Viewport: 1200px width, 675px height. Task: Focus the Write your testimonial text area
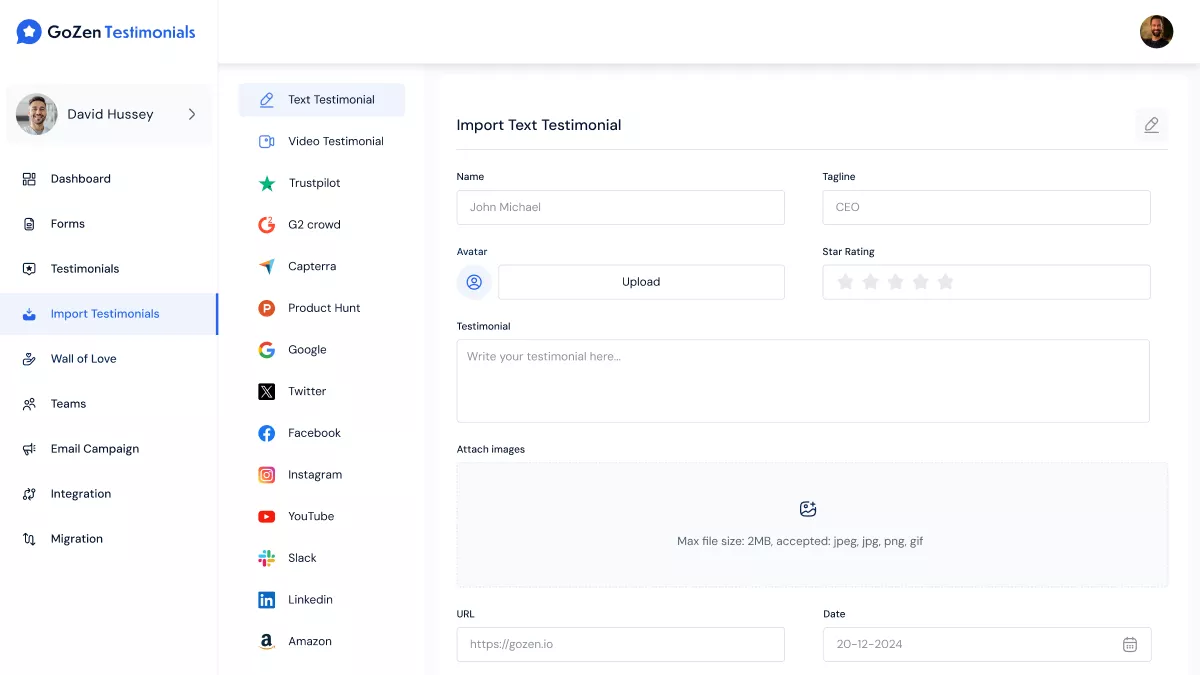tap(802, 381)
